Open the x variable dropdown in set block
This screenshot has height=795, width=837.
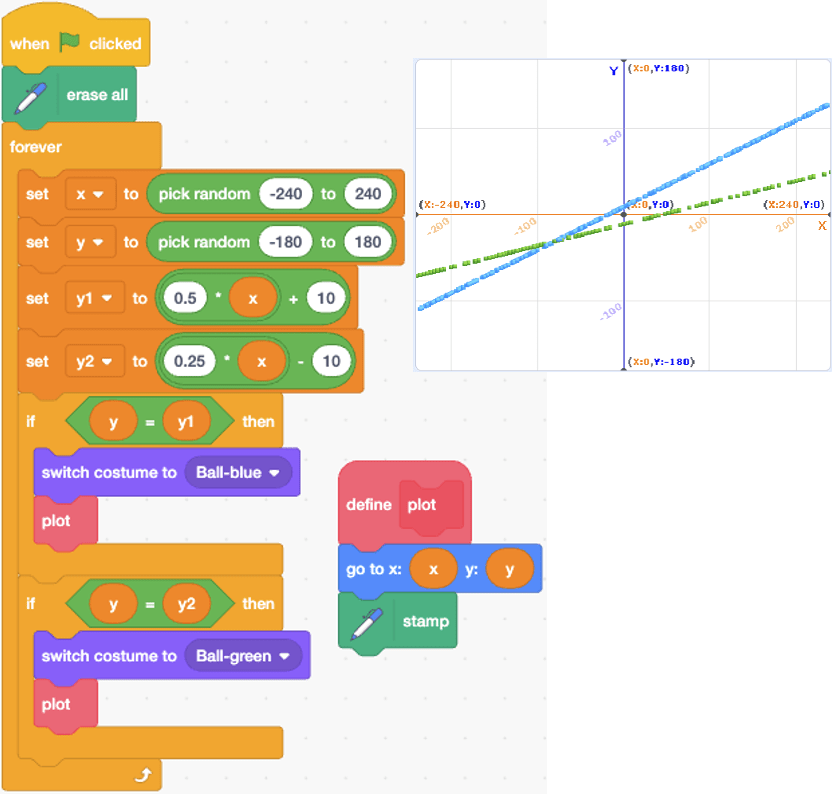(90, 194)
